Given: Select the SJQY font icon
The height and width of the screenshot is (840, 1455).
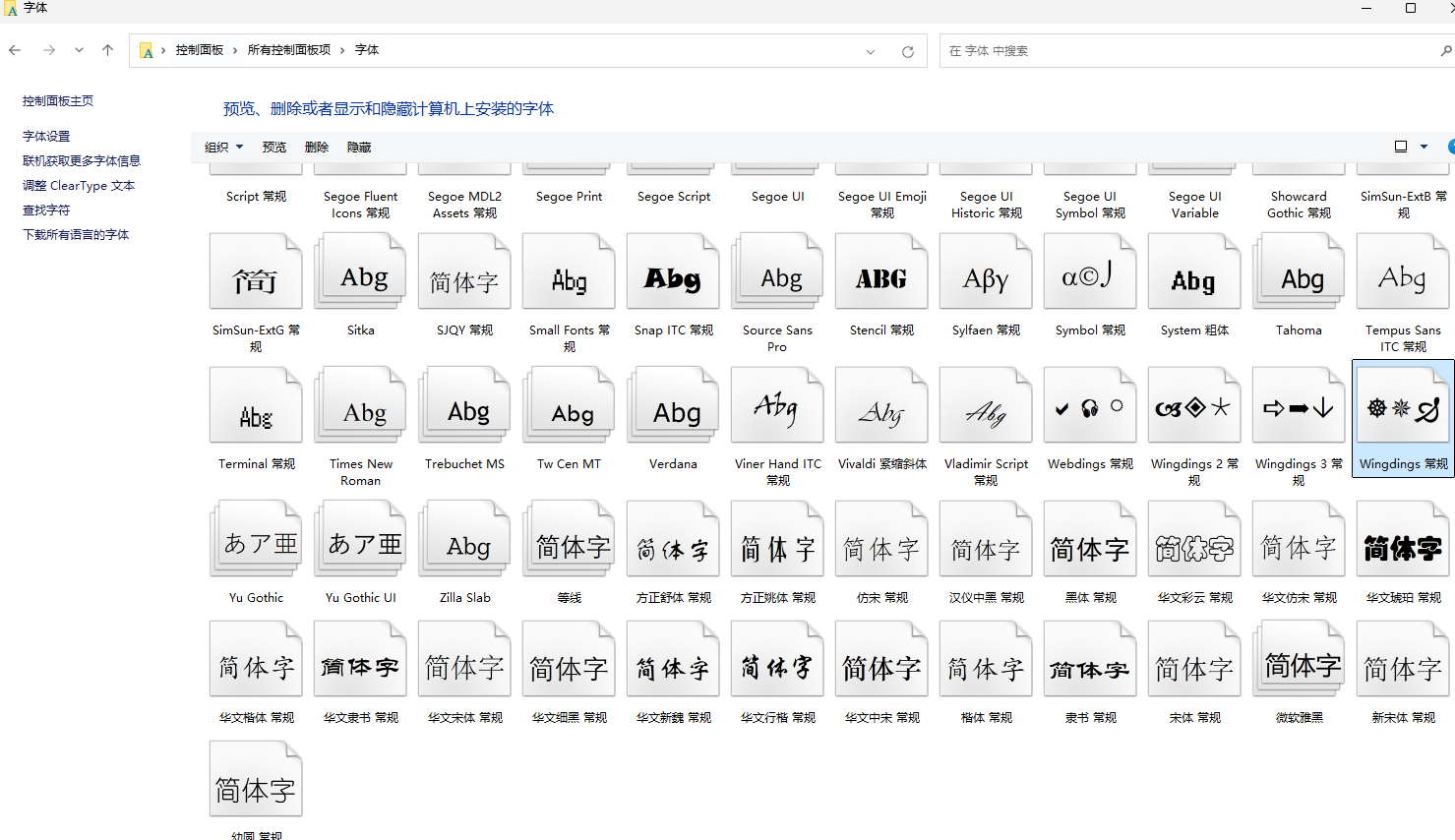Looking at the screenshot, I should tap(464, 273).
